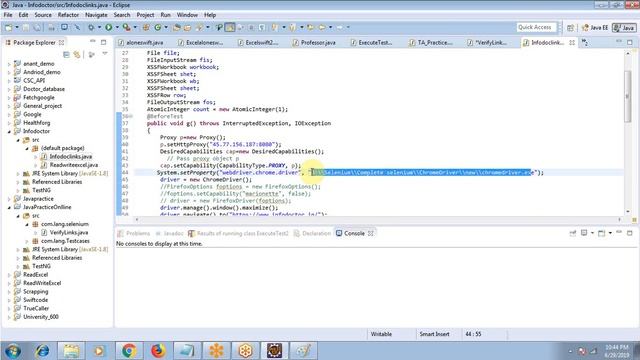The height and width of the screenshot is (360, 640).
Task: Click the Open Console icon in console toolbar
Action: point(602,233)
